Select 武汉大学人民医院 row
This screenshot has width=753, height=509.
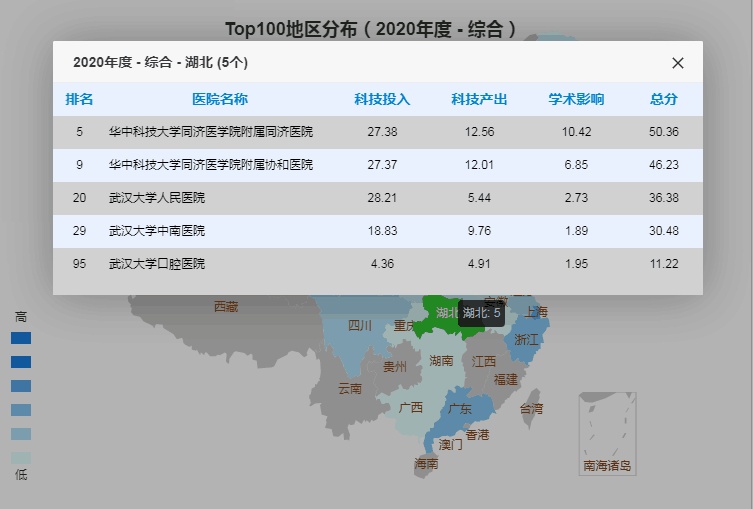pos(378,198)
